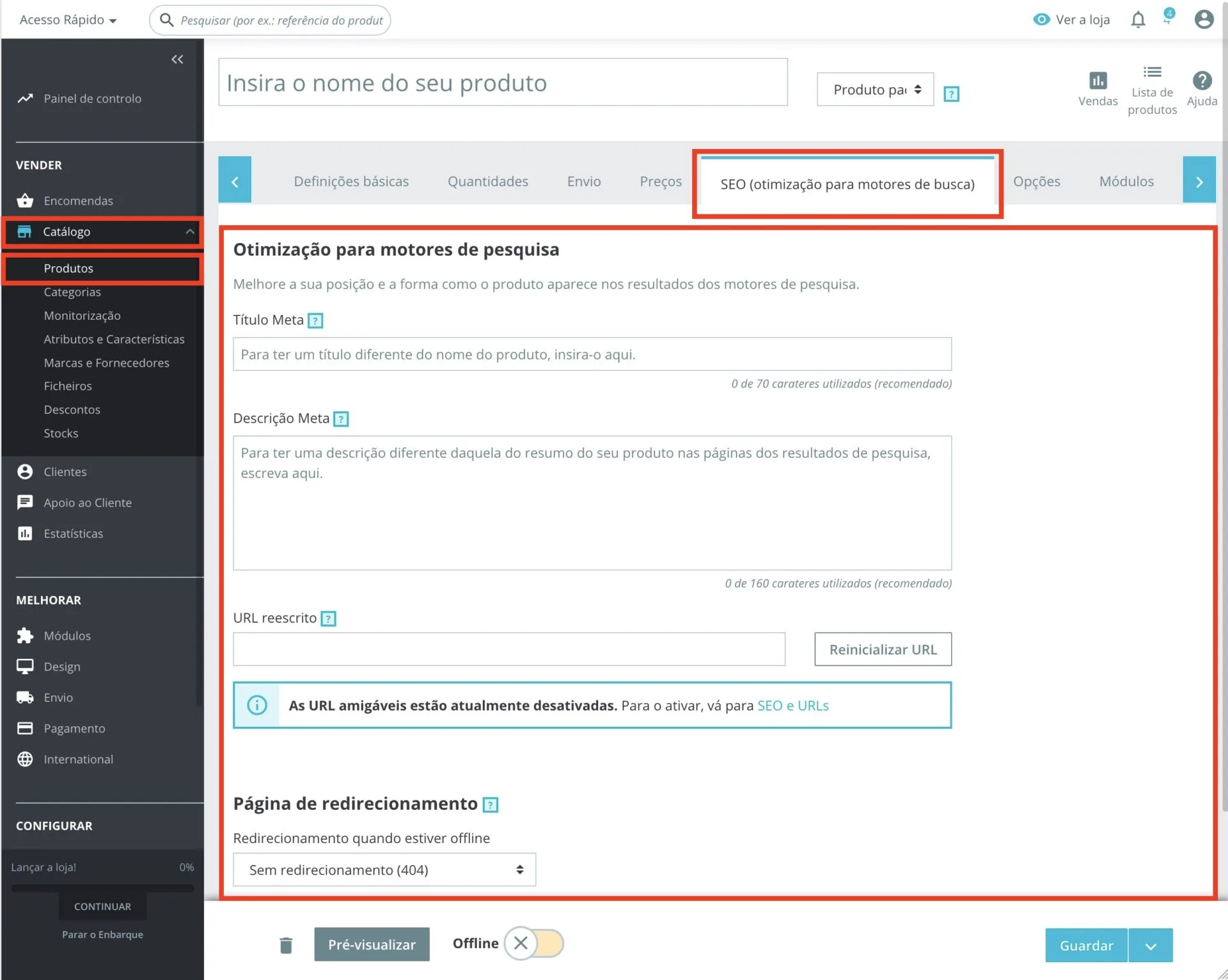The height and width of the screenshot is (980, 1228).
Task: Open the Ajuda help icon
Action: 1202,81
